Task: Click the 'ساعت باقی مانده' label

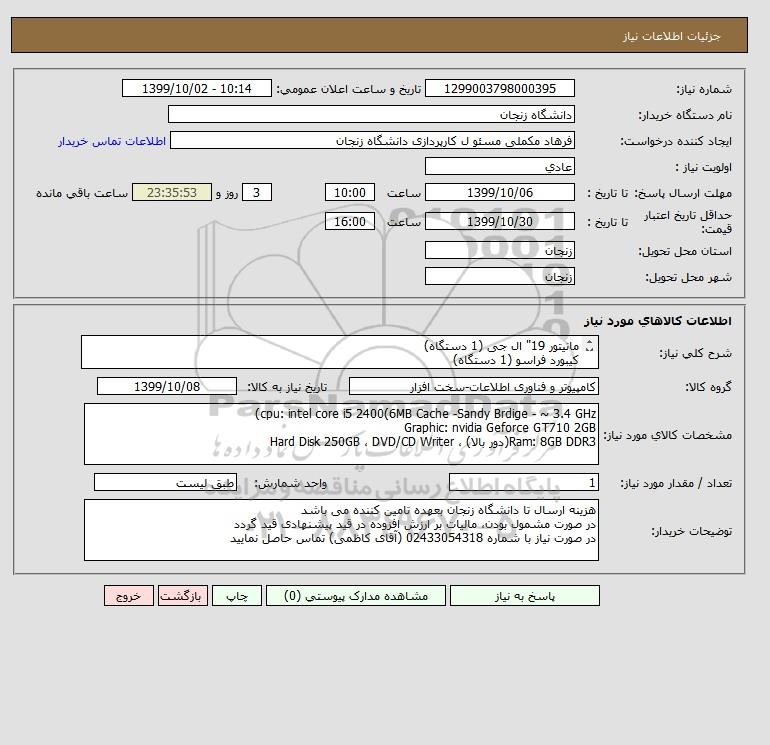Action: [x=82, y=193]
